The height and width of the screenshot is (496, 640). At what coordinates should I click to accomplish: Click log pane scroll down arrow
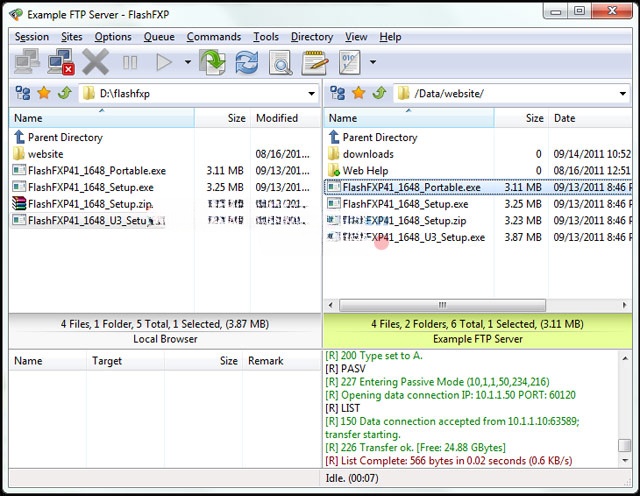[x=625, y=460]
